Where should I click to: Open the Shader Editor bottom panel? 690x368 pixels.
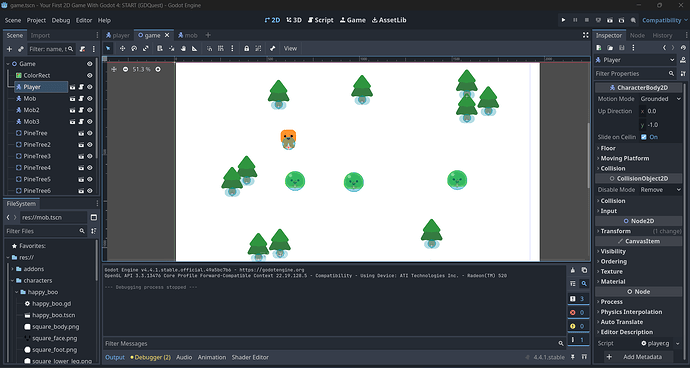coord(250,357)
